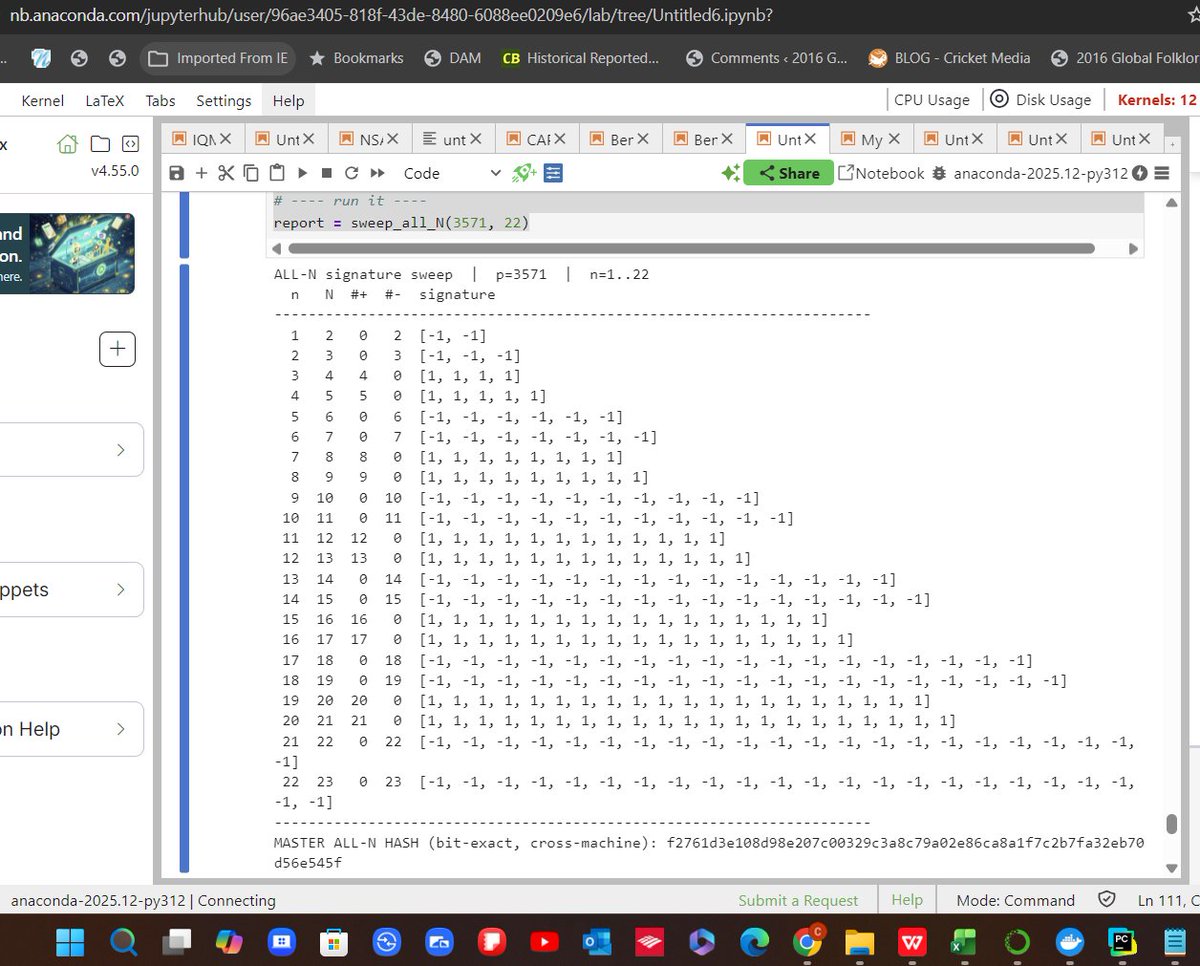Open the Historical Reported bookmark
Screen dimensions: 1200x966
coord(581,58)
